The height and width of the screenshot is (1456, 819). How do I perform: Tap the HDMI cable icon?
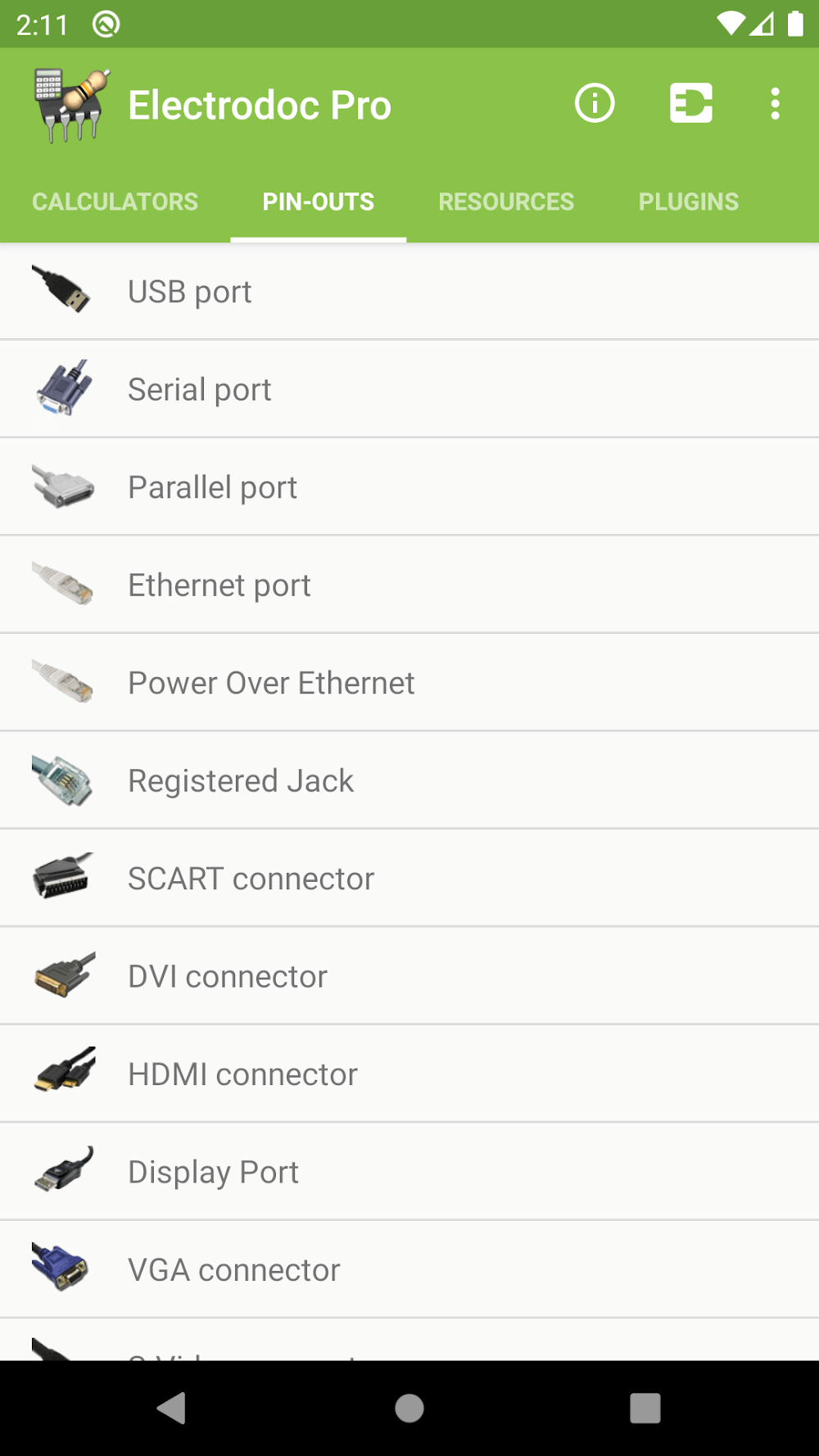coord(64,1071)
